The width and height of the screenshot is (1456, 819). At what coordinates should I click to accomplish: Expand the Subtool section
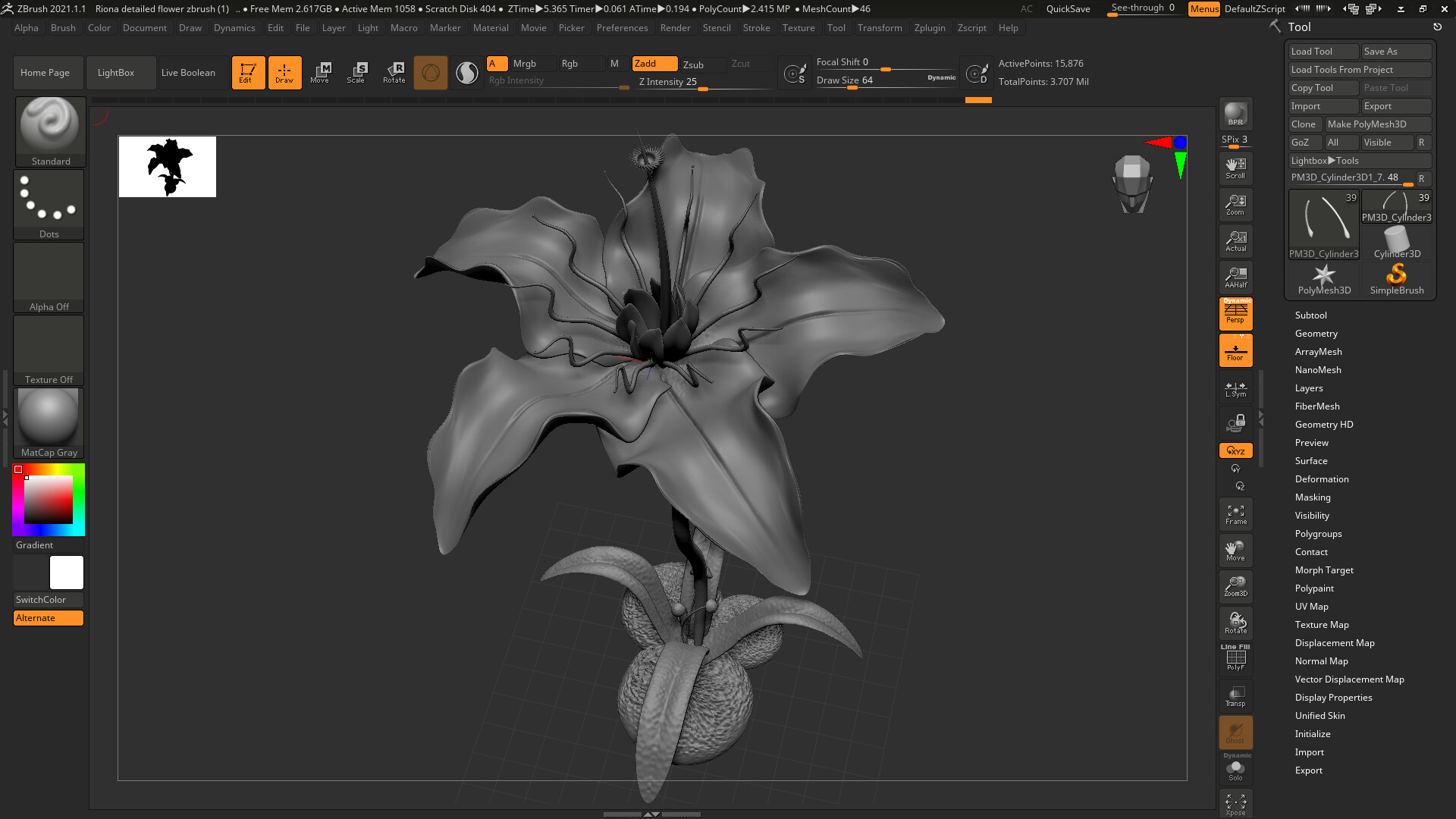coord(1310,315)
